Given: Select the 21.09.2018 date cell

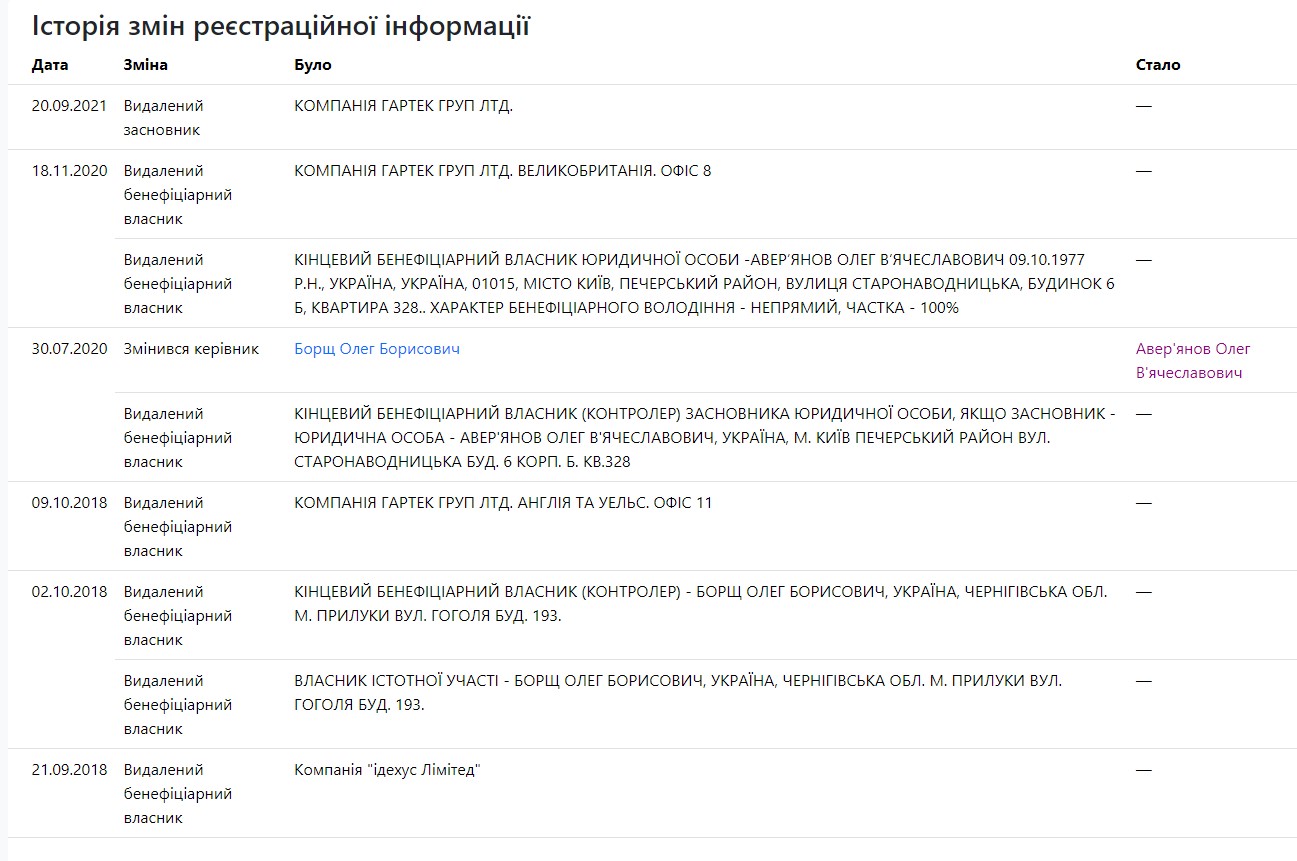Looking at the screenshot, I should click(69, 770).
